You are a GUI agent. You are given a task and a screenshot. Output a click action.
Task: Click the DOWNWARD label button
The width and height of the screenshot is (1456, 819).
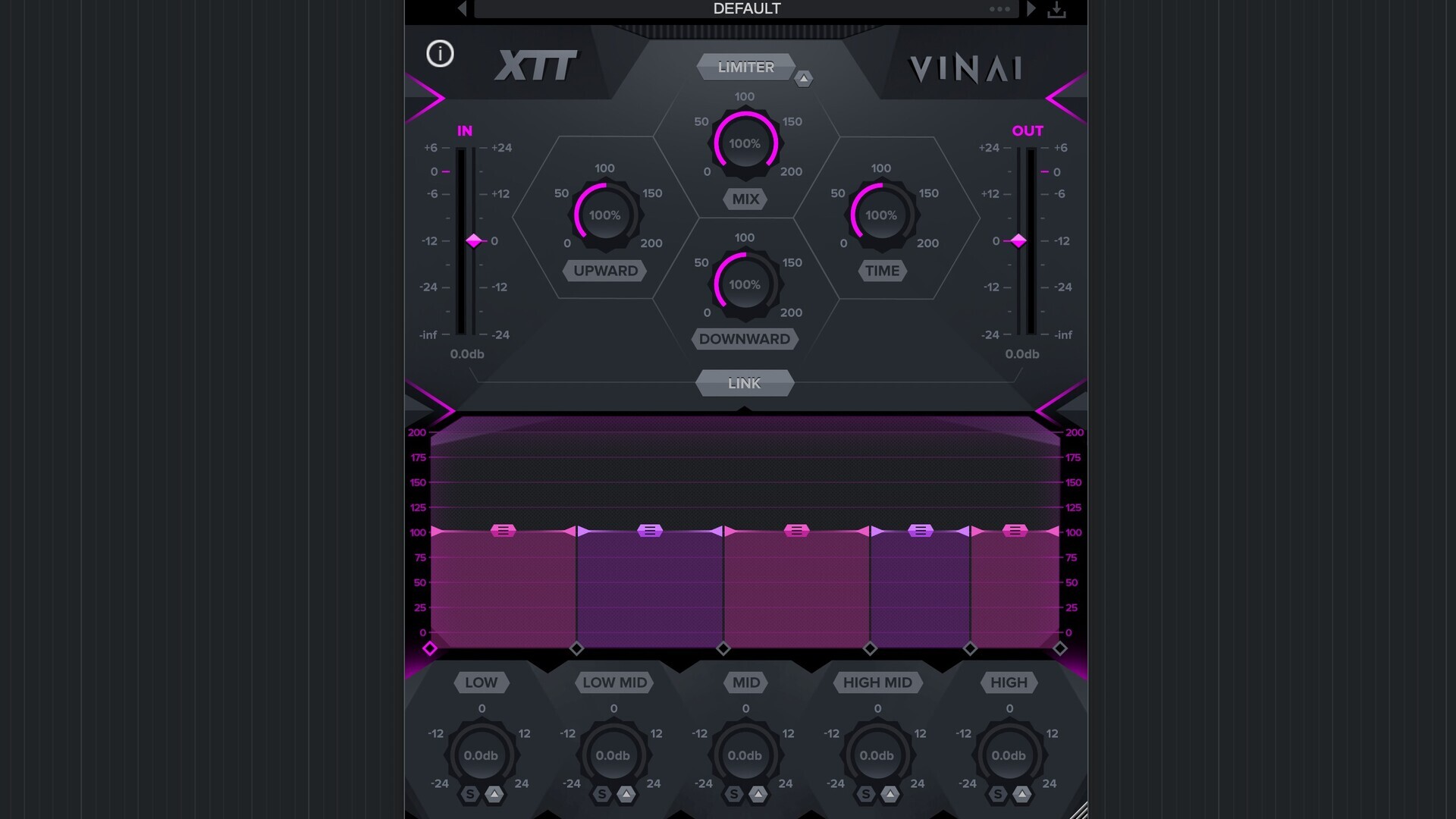point(744,339)
